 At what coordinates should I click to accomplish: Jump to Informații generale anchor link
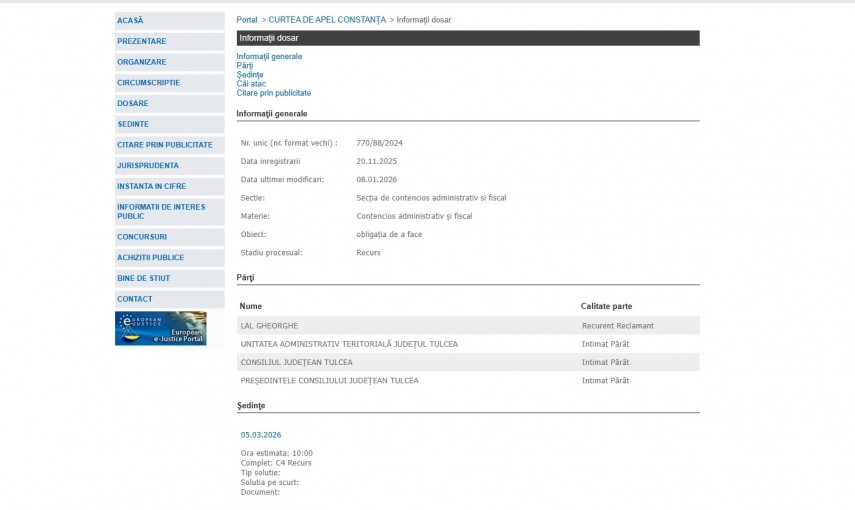click(x=269, y=57)
